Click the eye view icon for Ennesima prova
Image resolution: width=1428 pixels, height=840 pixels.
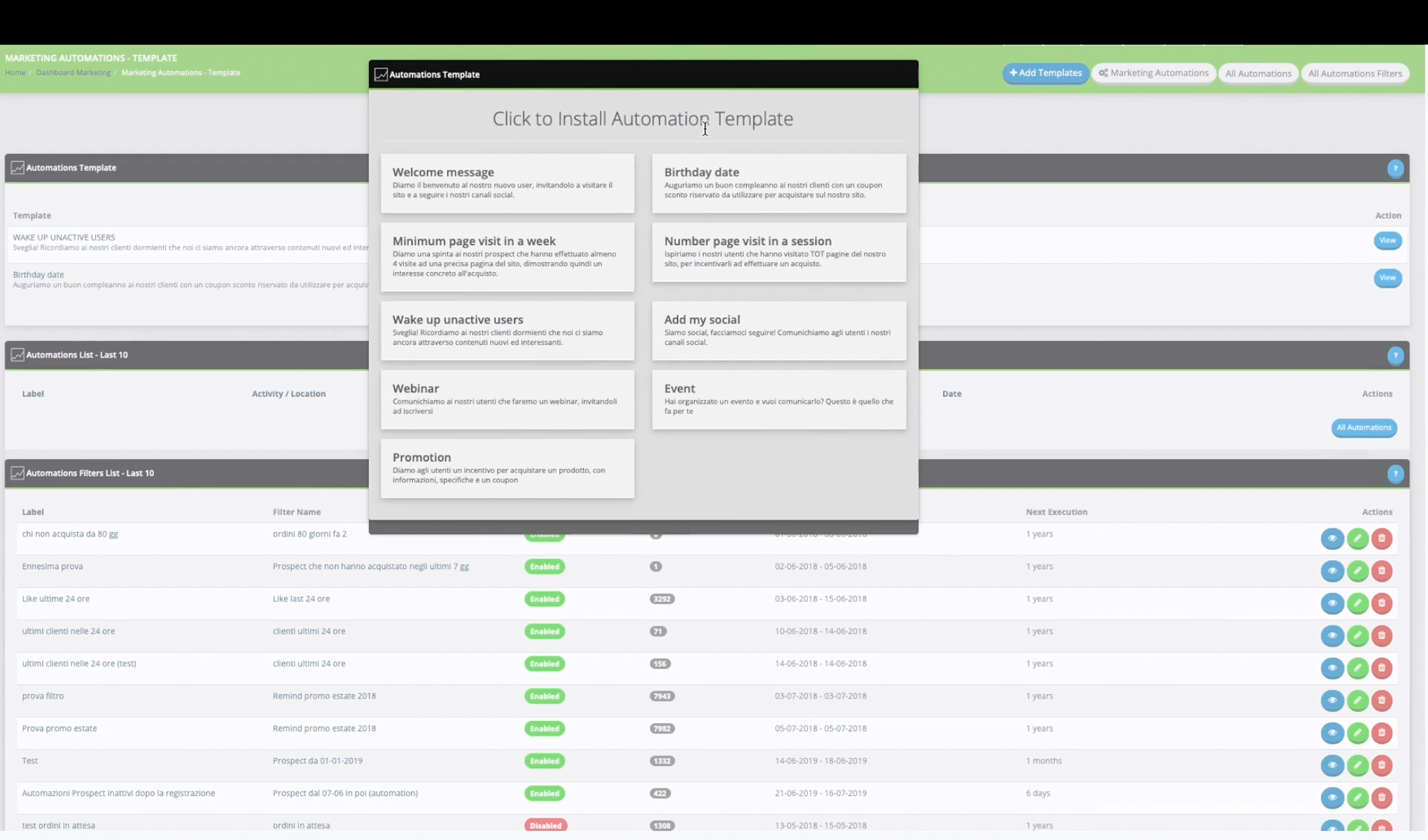click(x=1332, y=570)
